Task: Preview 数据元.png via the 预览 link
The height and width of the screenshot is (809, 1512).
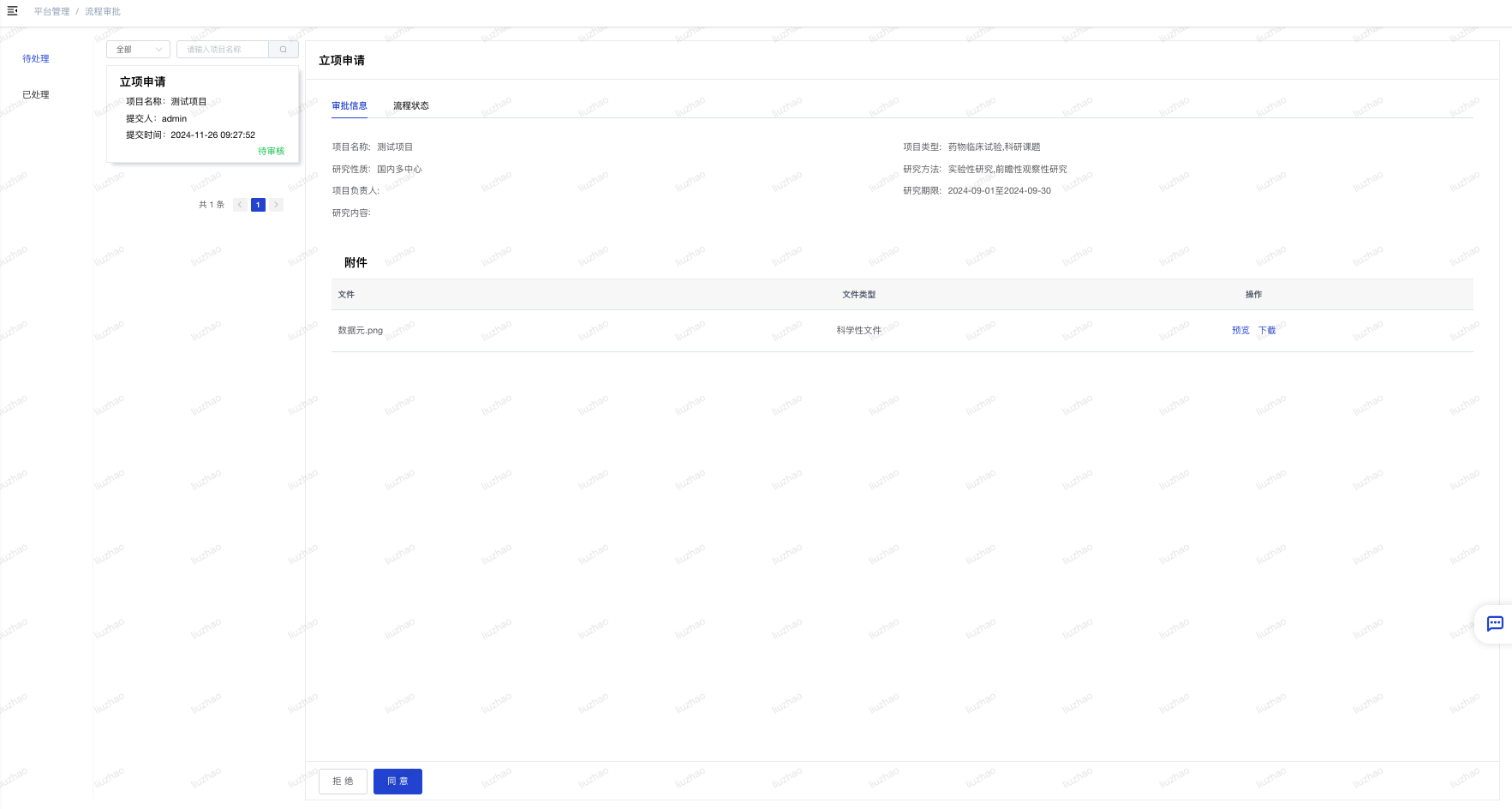Action: 1240,331
